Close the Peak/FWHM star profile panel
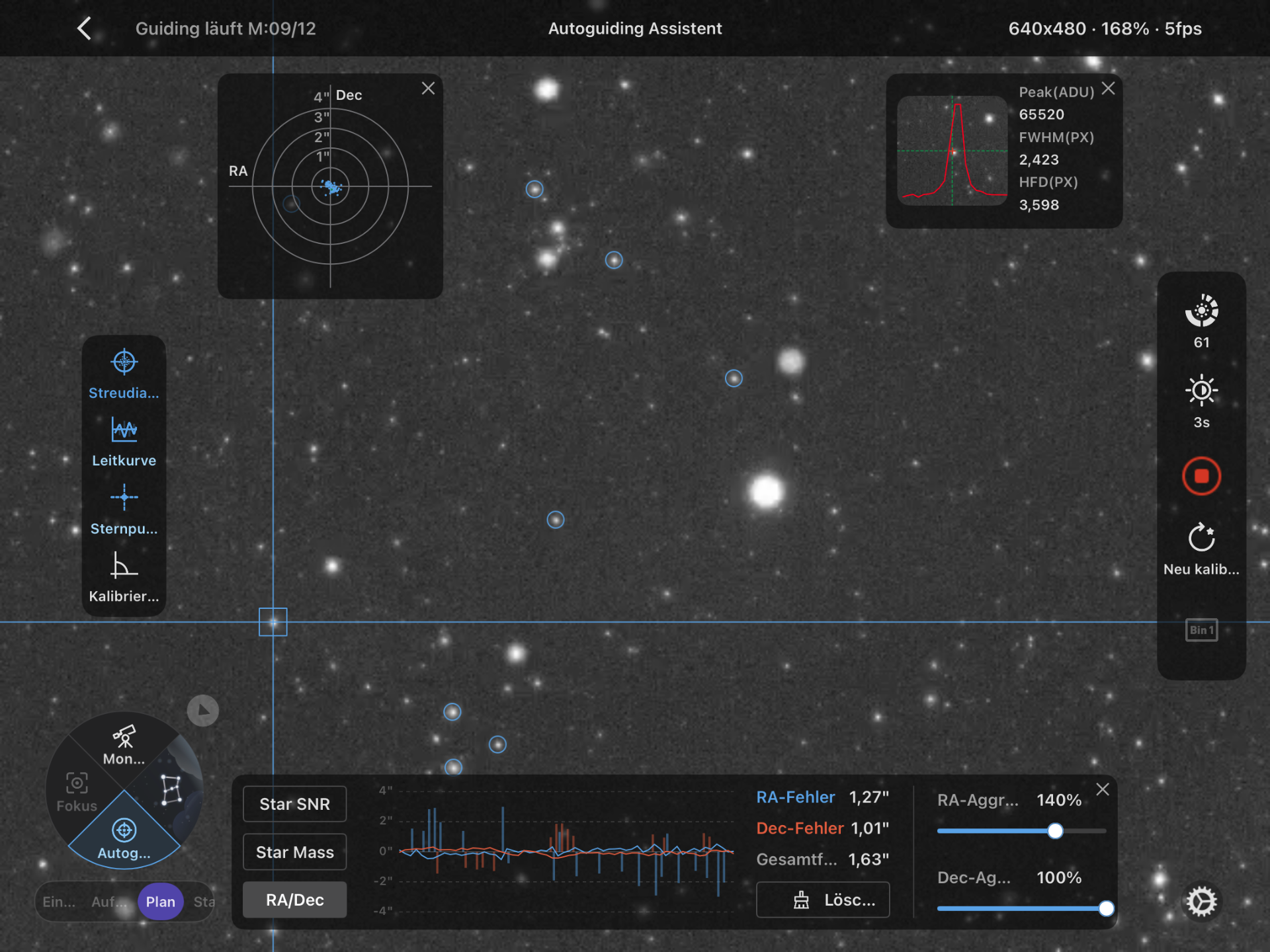Screen dimensions: 1270x952 pos(1109,89)
